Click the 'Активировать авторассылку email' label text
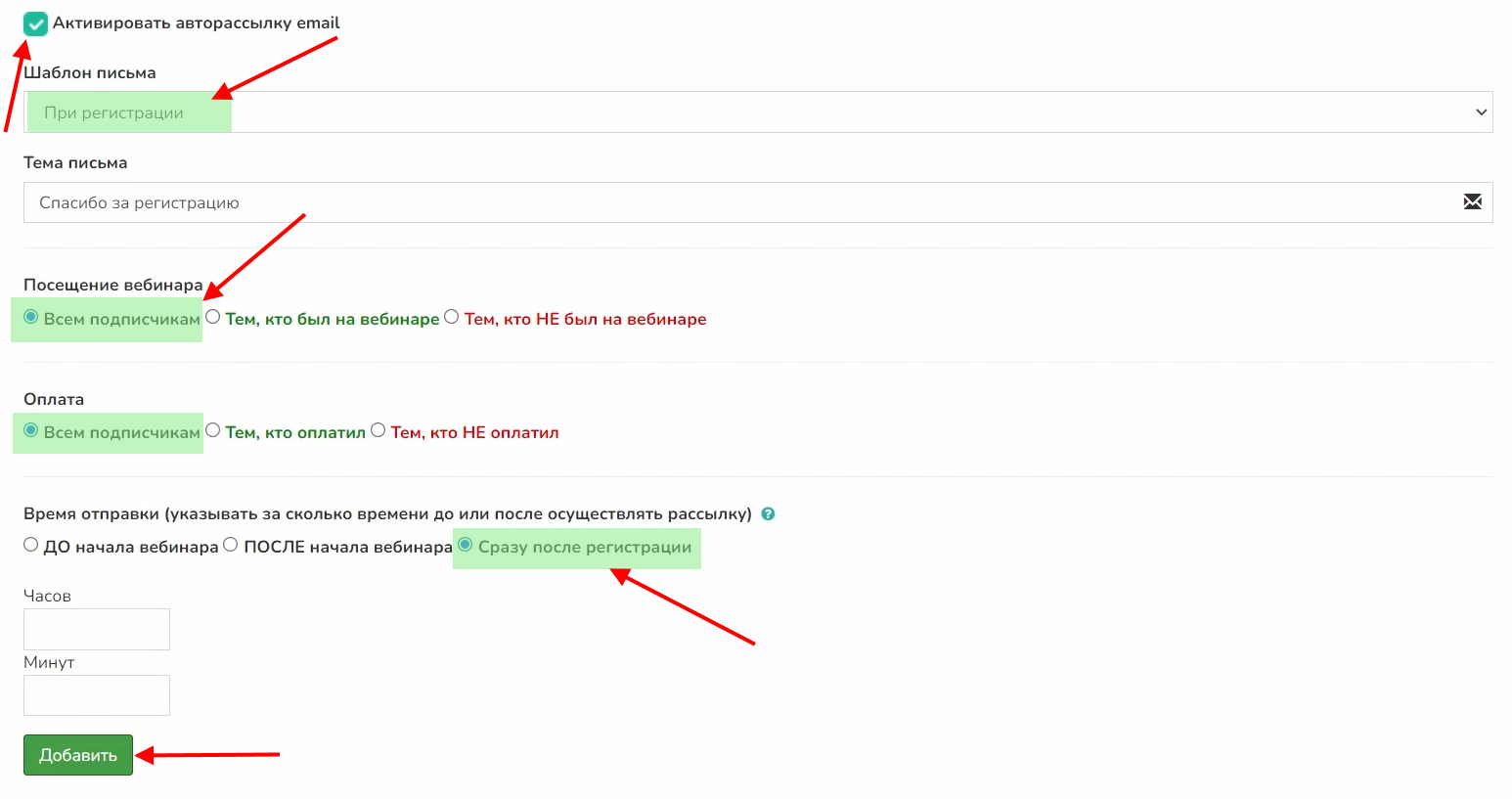Image resolution: width=1512 pixels, height=799 pixels. [196, 23]
